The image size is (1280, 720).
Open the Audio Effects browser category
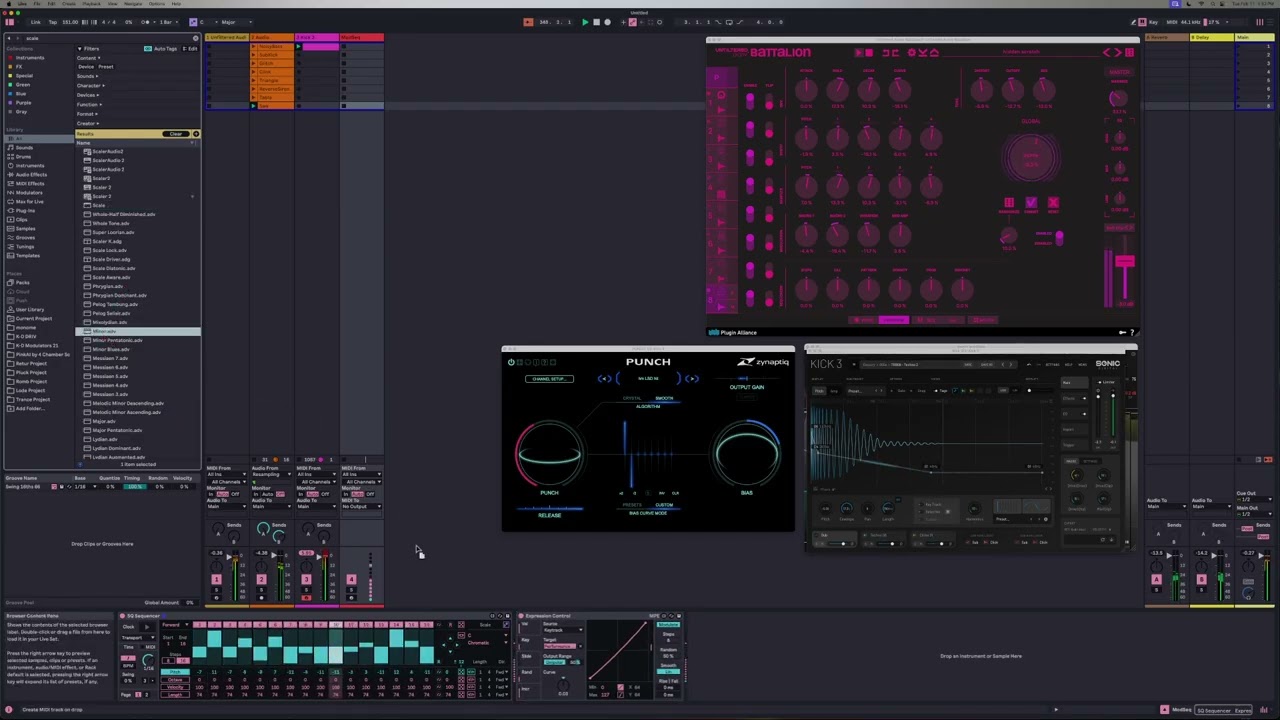tap(30, 174)
